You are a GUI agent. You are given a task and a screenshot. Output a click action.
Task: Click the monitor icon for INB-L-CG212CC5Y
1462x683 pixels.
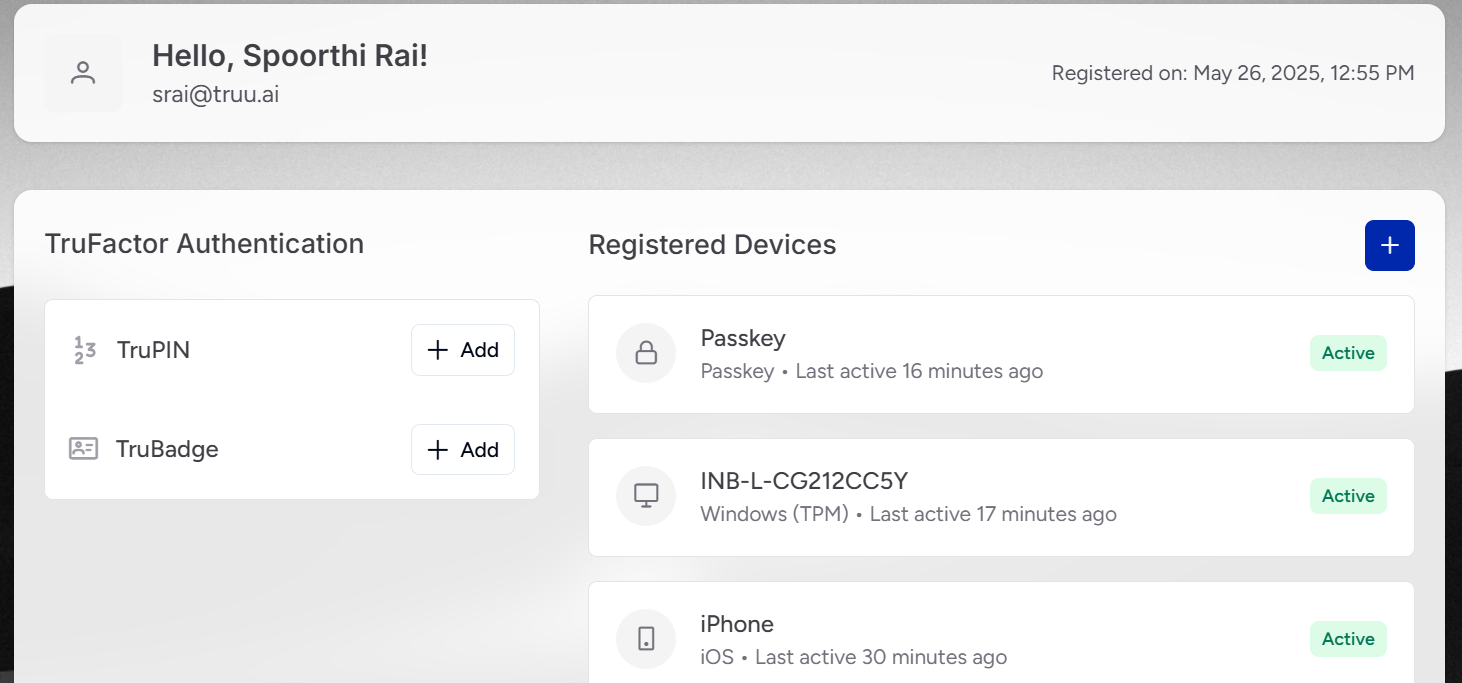pyautogui.click(x=646, y=496)
